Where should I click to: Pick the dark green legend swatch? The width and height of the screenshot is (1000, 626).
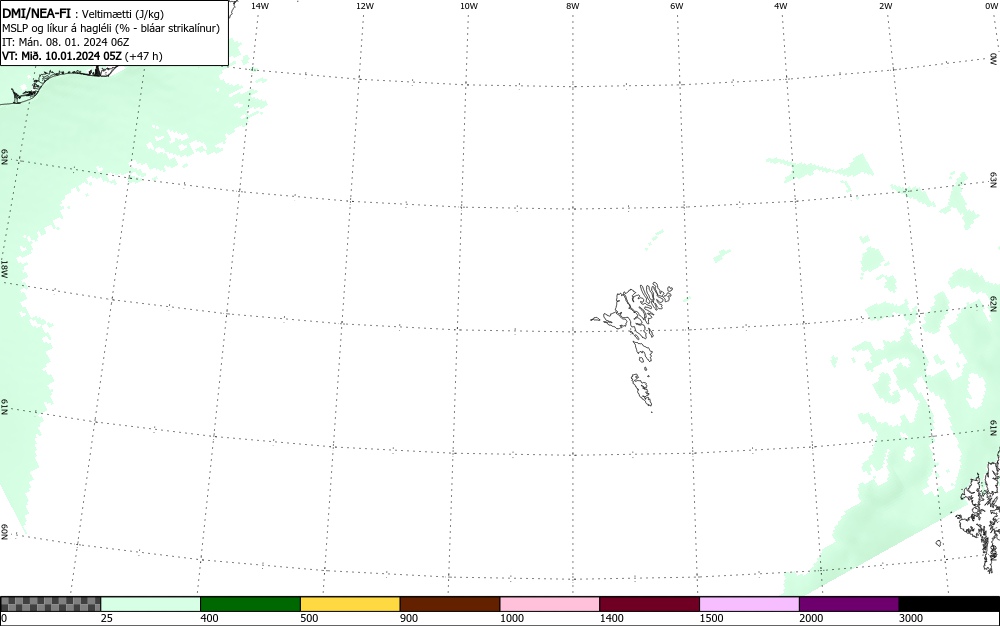coord(250,604)
